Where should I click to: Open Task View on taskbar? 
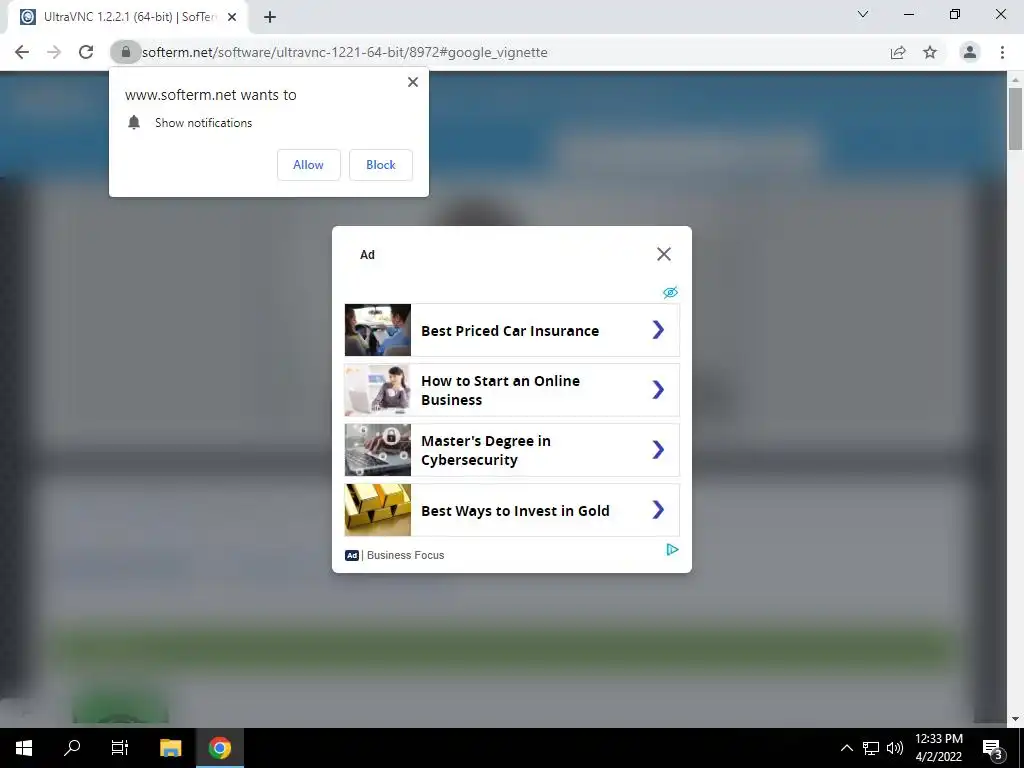(x=120, y=748)
